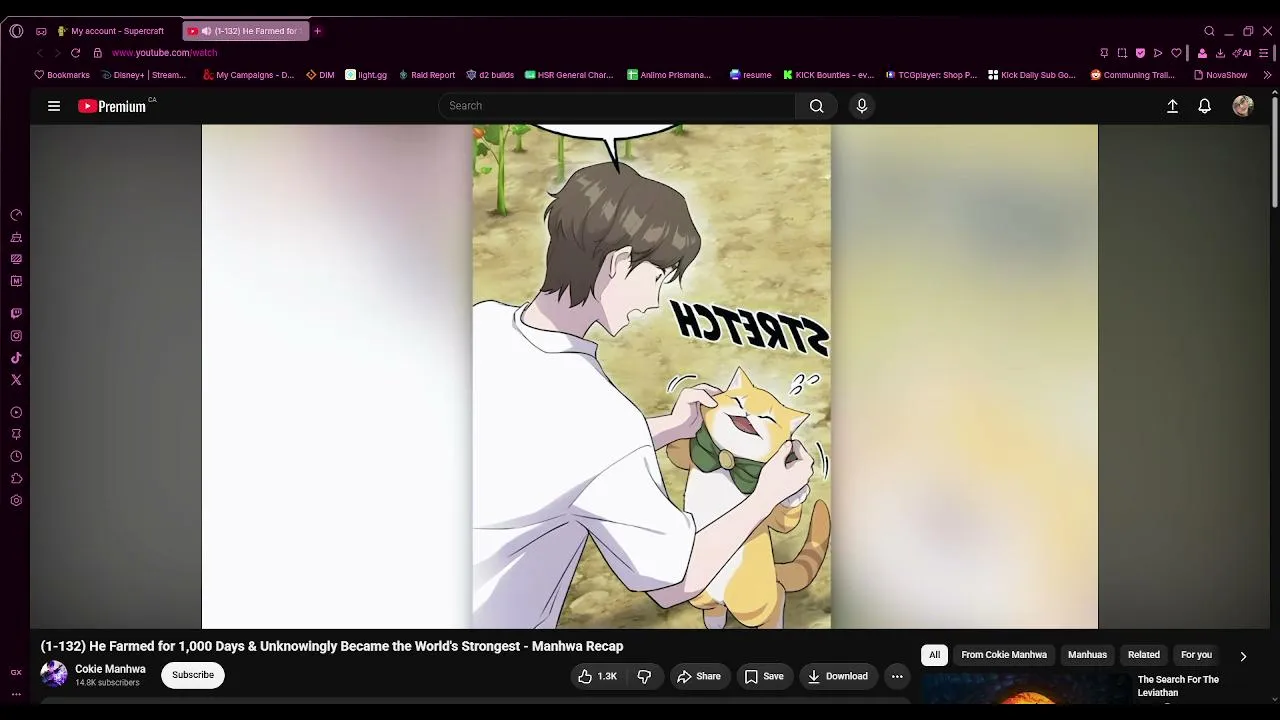The image size is (1280, 720).
Task: Select the For you filter chip
Action: coord(1196,655)
